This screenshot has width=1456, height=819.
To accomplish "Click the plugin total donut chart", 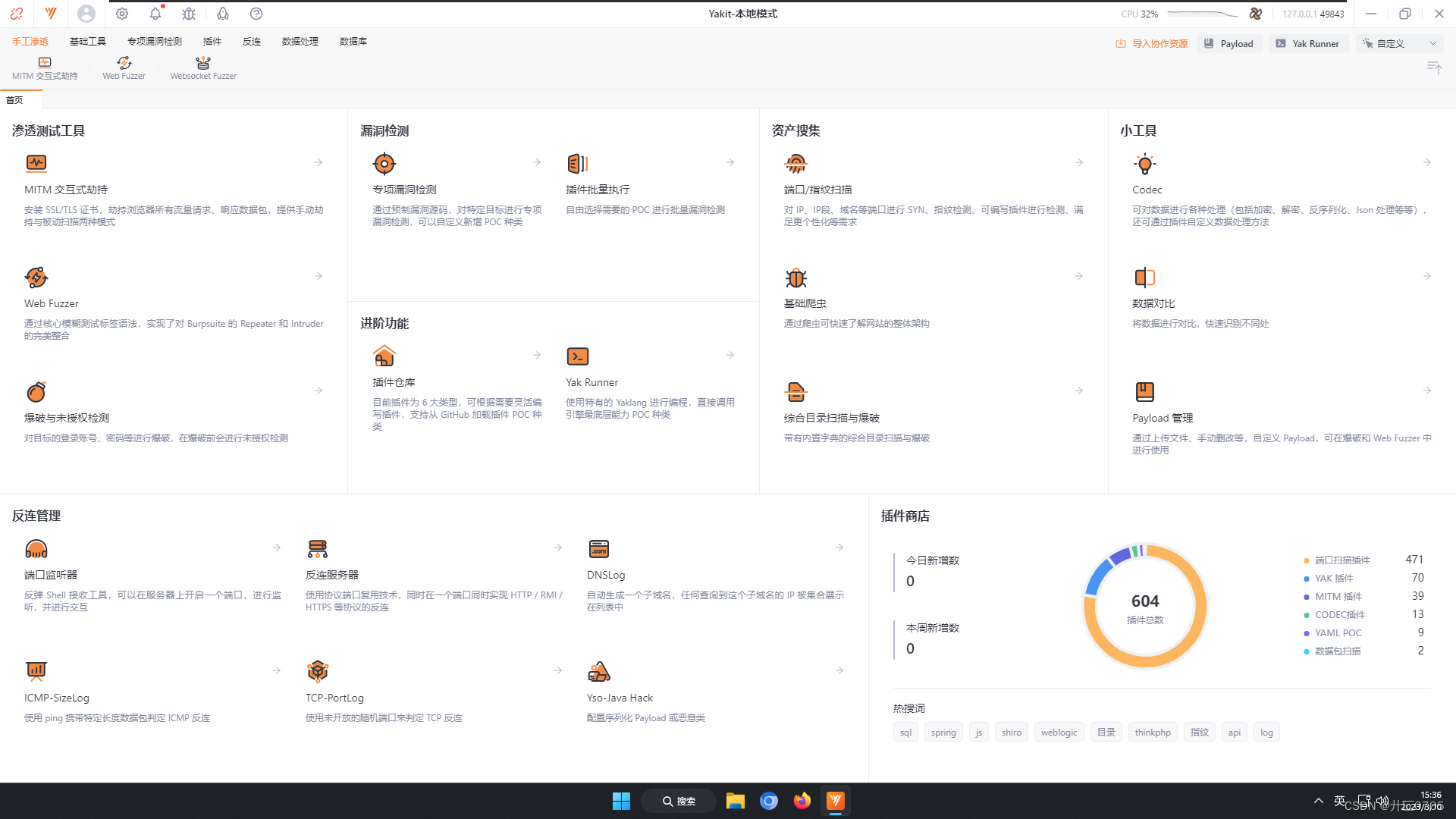I will click(1144, 606).
